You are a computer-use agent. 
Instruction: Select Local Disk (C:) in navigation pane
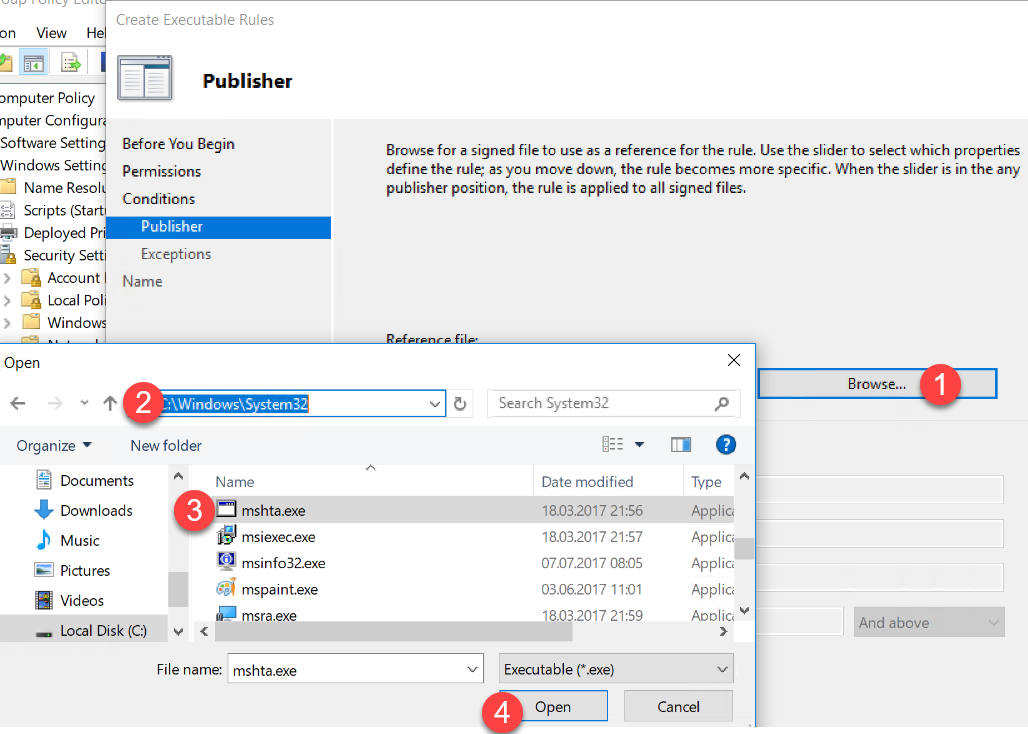pyautogui.click(x=103, y=630)
